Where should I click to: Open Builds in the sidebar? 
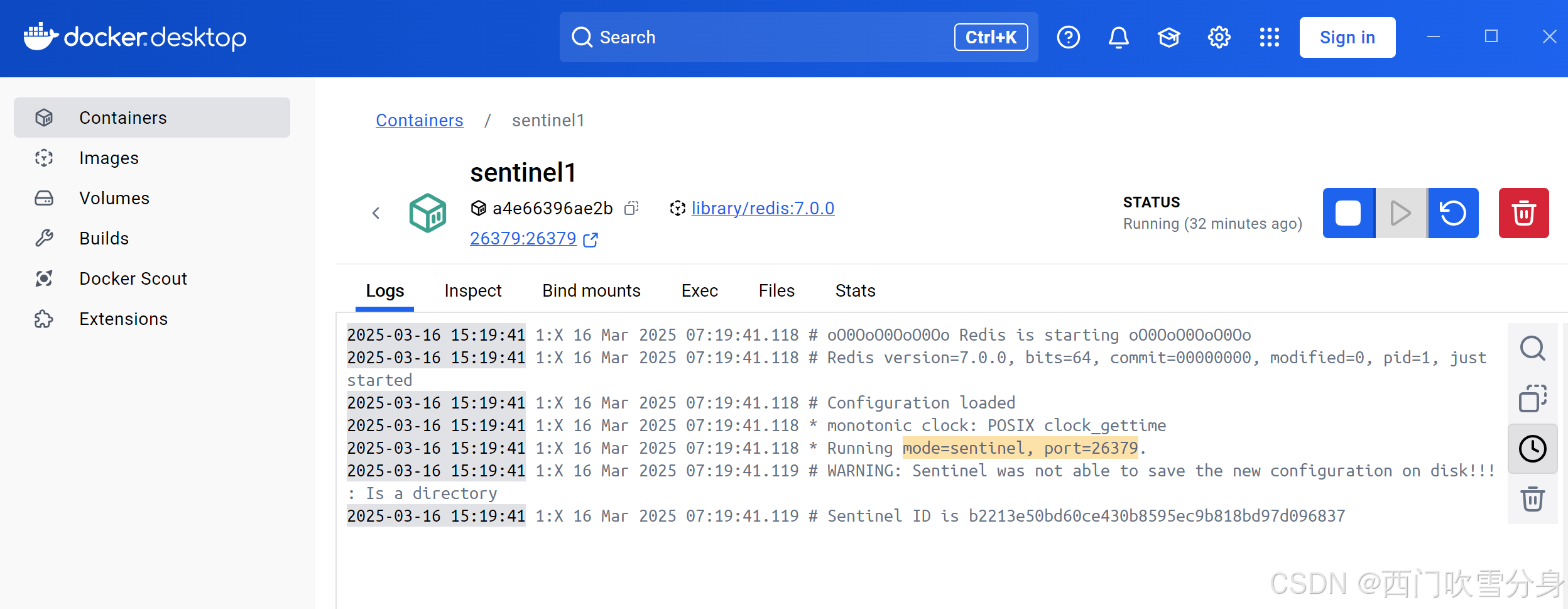click(152, 238)
